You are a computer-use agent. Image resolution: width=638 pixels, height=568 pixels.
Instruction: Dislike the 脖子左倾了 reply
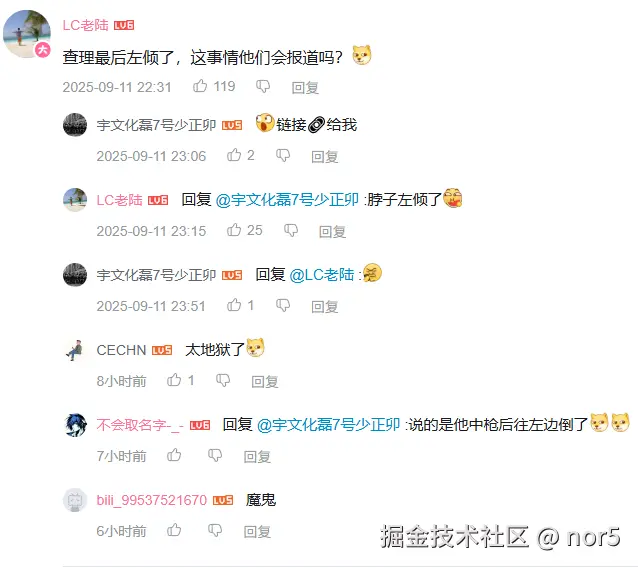point(291,230)
